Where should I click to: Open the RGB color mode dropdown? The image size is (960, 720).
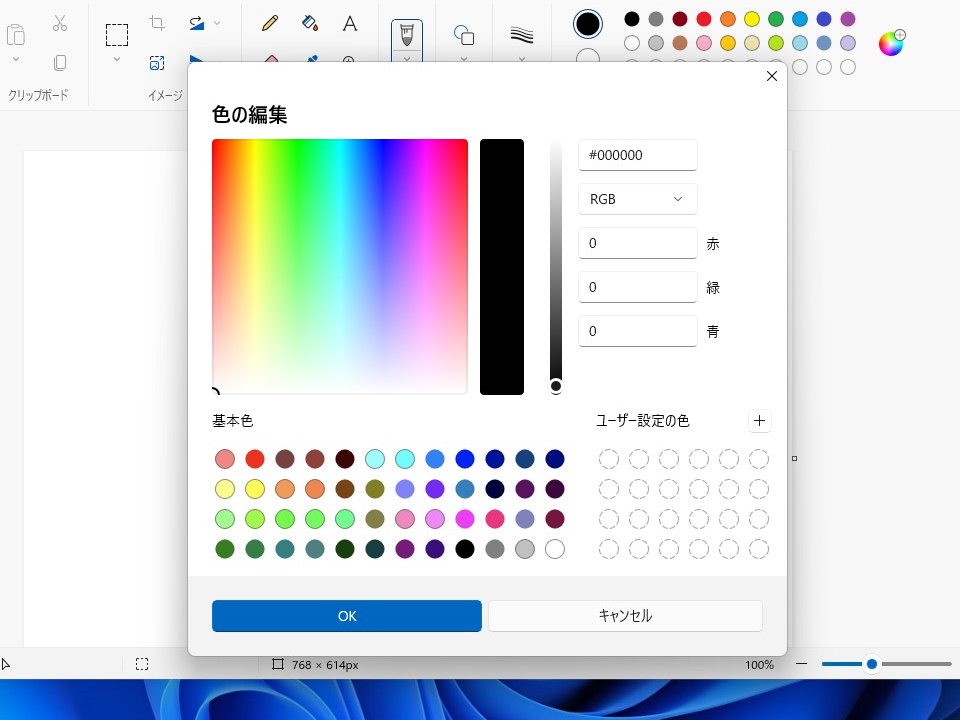click(x=637, y=199)
